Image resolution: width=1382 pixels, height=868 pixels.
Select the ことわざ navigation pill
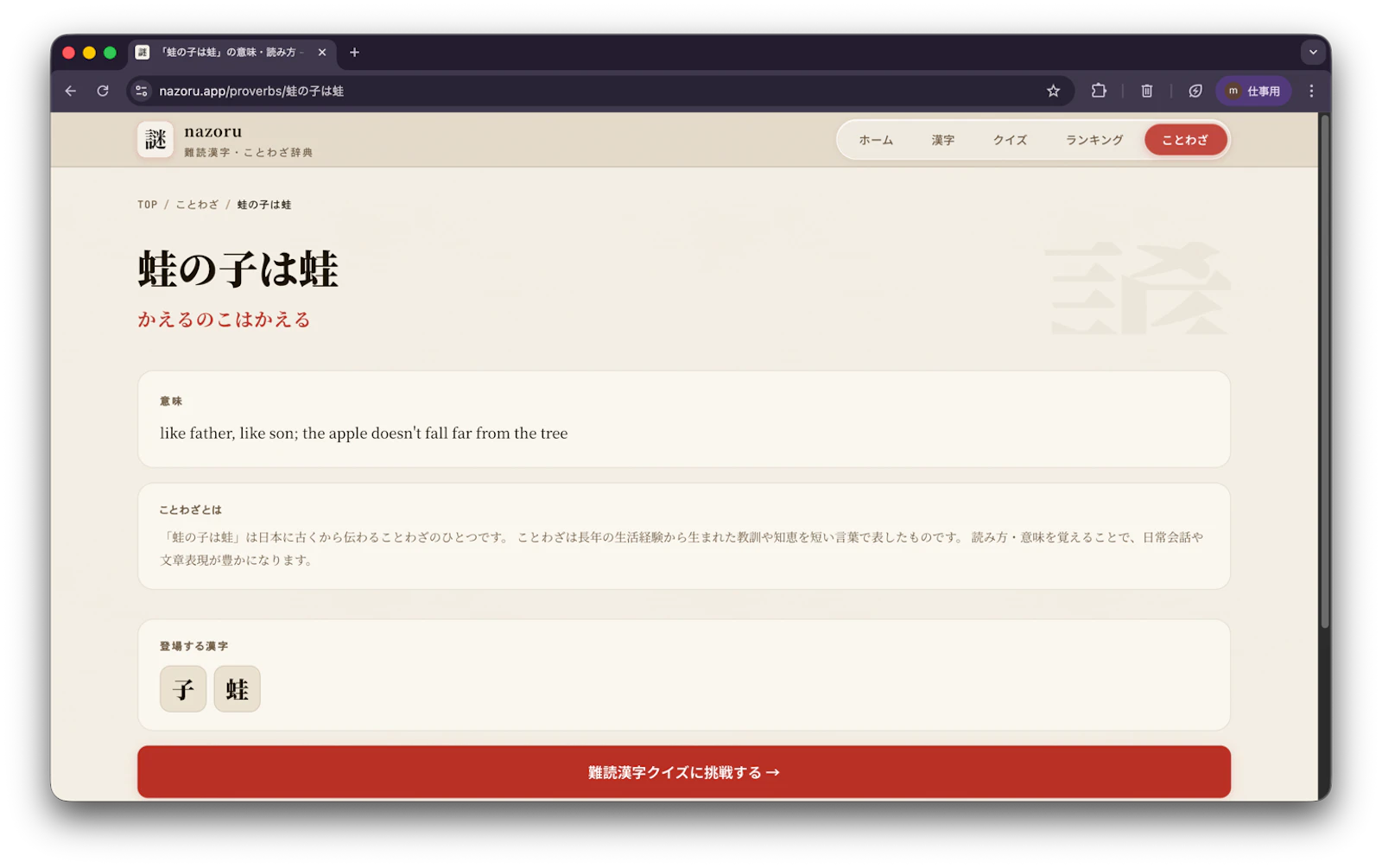tap(1185, 140)
